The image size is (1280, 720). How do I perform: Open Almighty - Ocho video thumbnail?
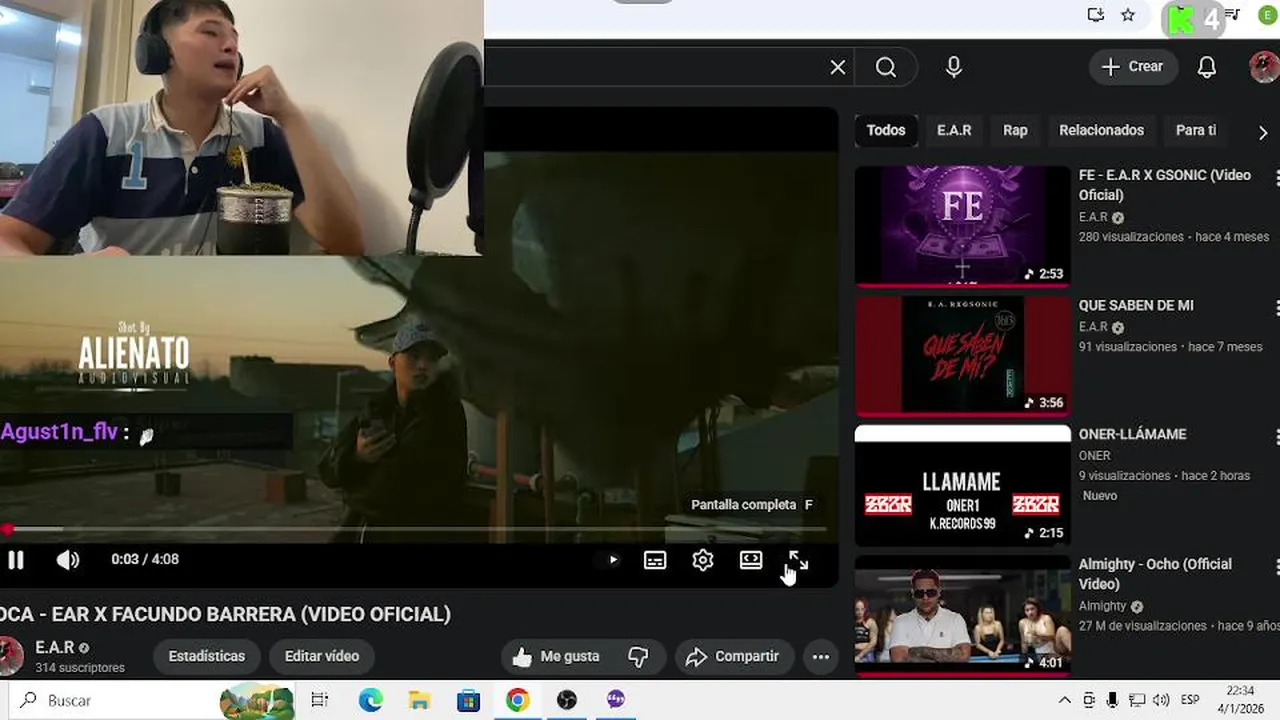(963, 616)
